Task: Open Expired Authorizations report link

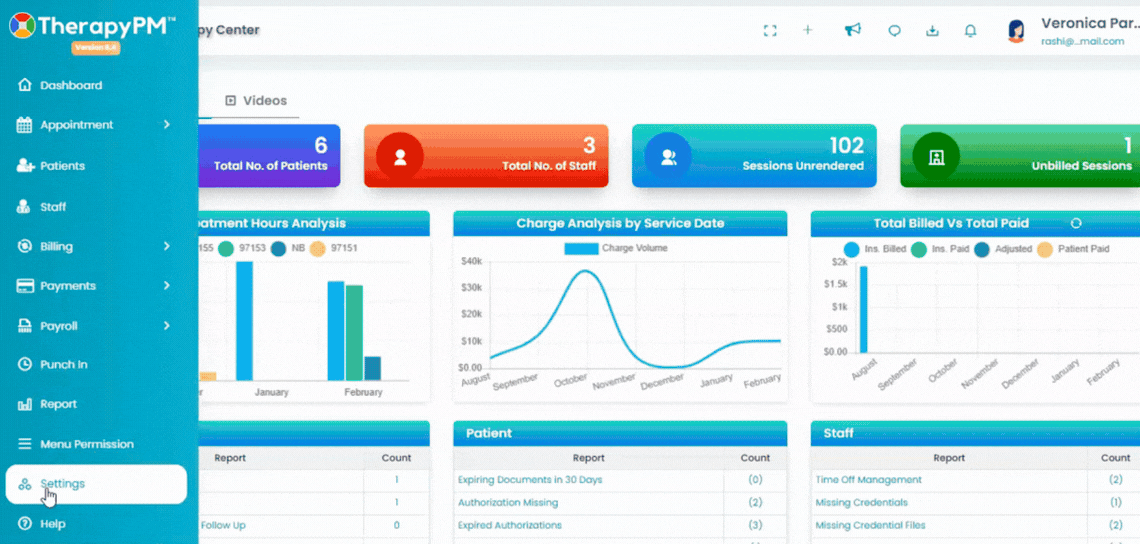Action: point(510,525)
